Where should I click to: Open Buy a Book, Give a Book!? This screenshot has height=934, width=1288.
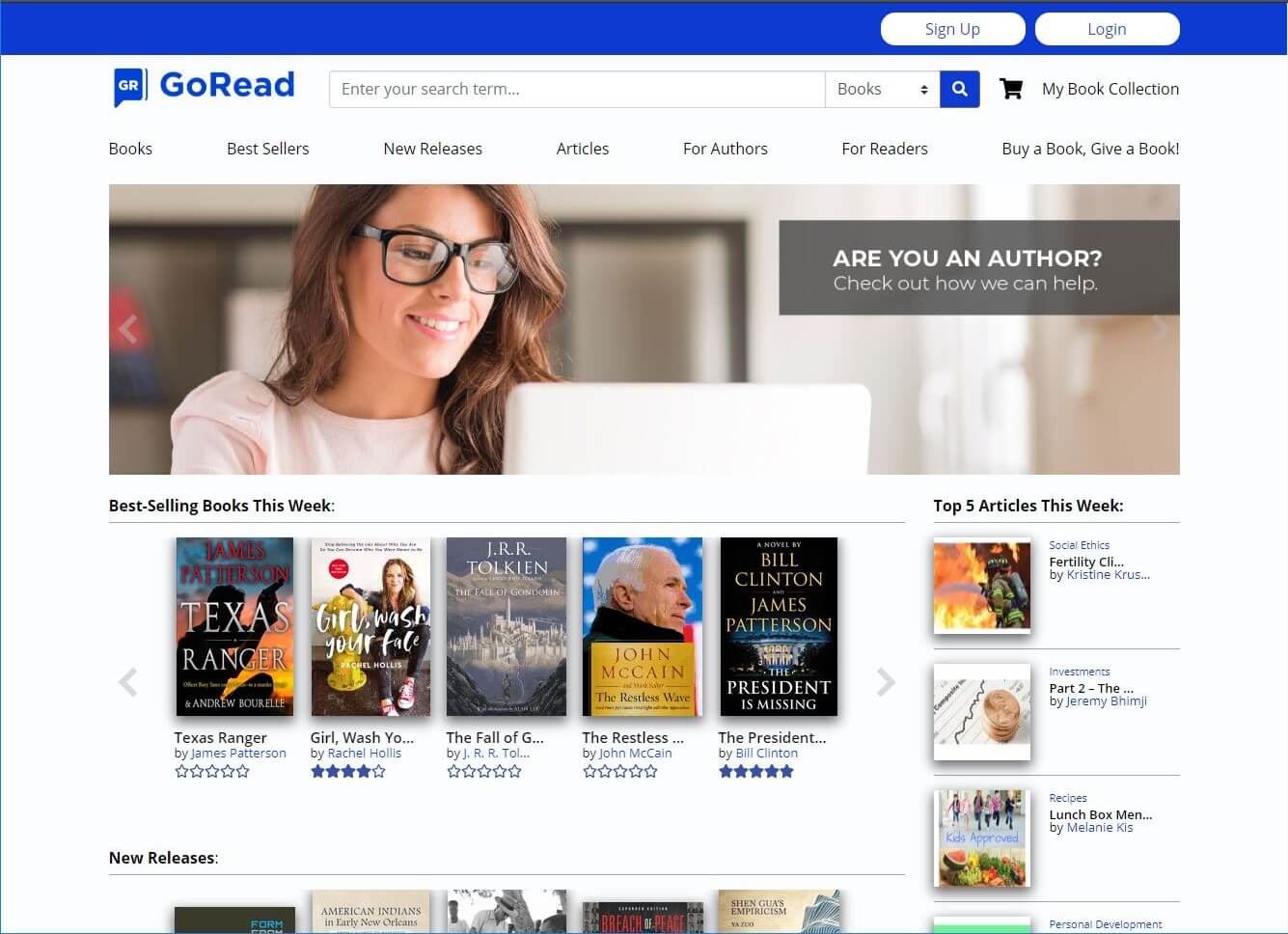tap(1090, 149)
